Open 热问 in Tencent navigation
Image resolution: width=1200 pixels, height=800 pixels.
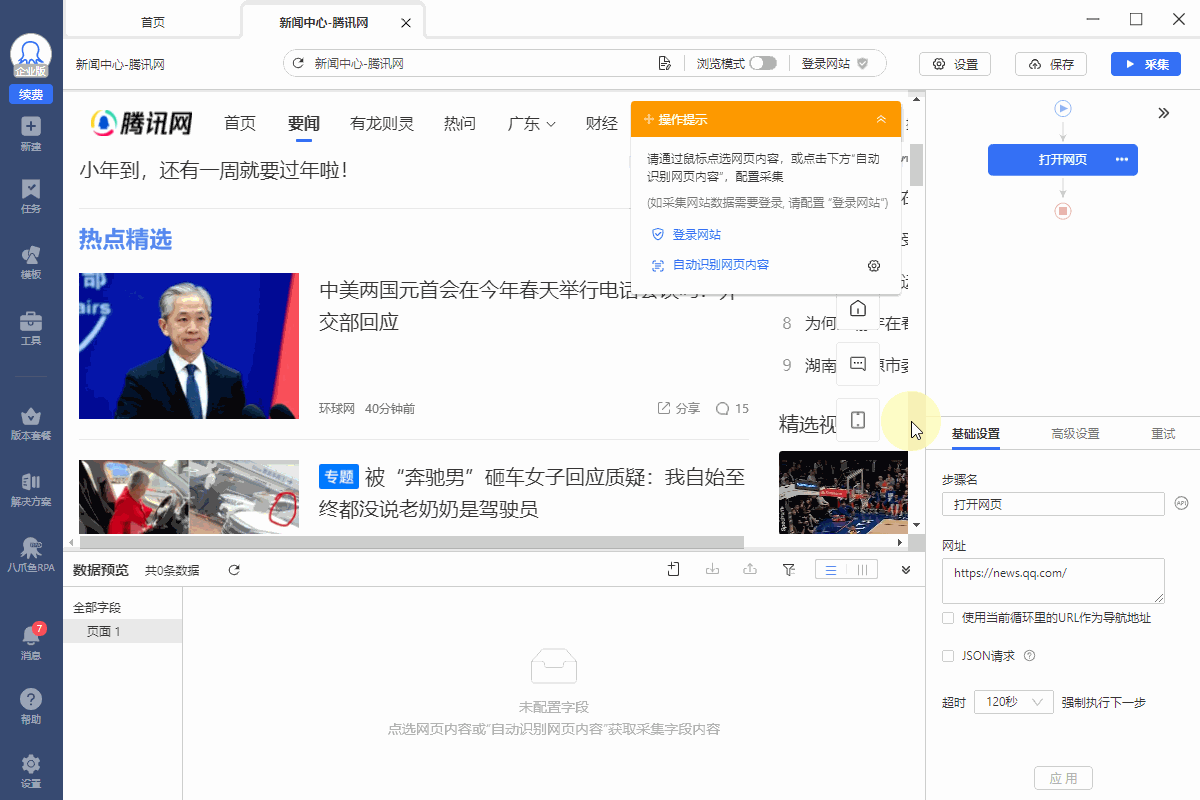click(460, 124)
